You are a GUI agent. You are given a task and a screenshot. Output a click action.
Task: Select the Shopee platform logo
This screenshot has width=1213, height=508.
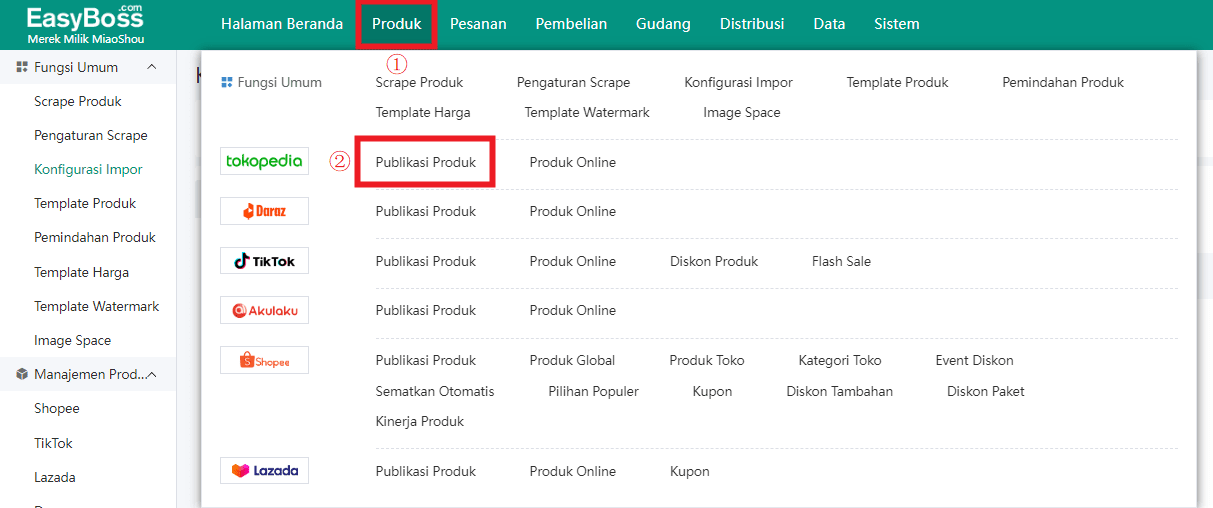(264, 360)
